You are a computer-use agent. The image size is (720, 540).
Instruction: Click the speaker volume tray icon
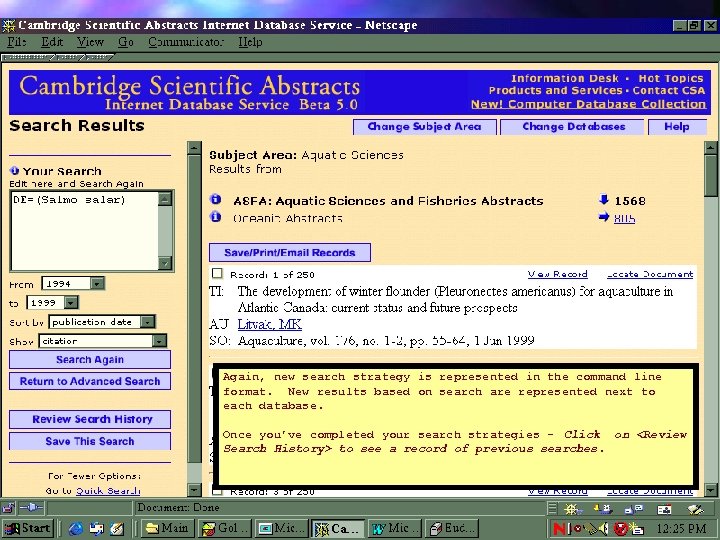(604, 529)
